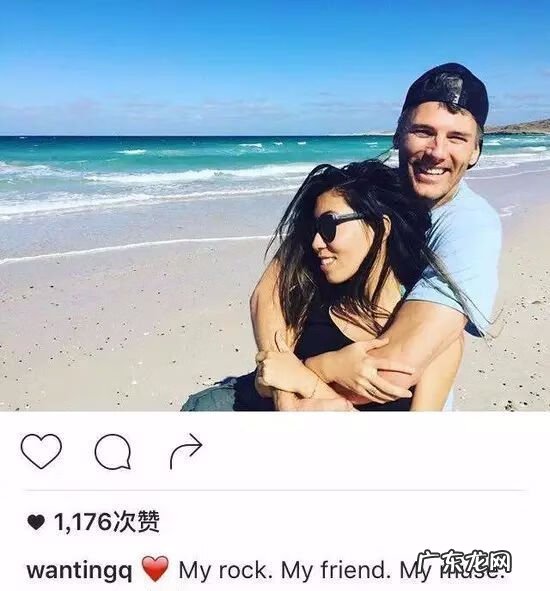This screenshot has width=550, height=591.
Task: Tap the distant headland on the horizon
Action: [x=518, y=127]
